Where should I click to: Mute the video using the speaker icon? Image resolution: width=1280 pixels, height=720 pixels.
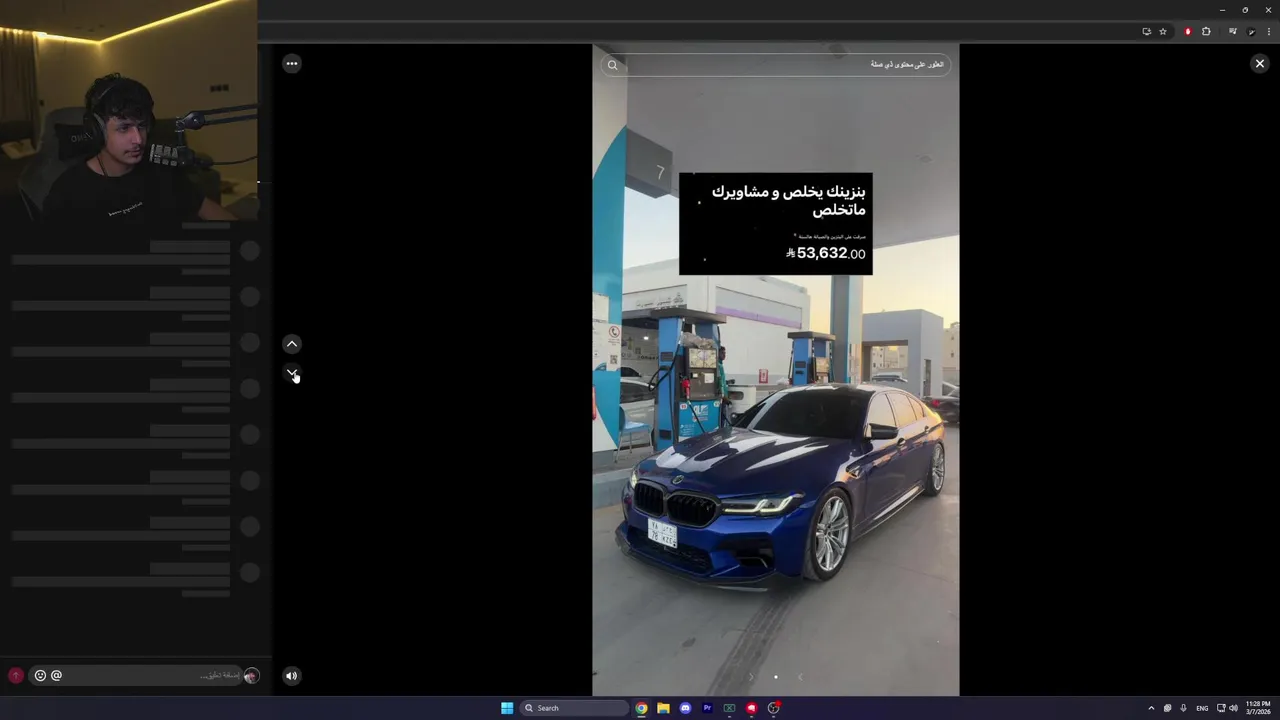[291, 676]
